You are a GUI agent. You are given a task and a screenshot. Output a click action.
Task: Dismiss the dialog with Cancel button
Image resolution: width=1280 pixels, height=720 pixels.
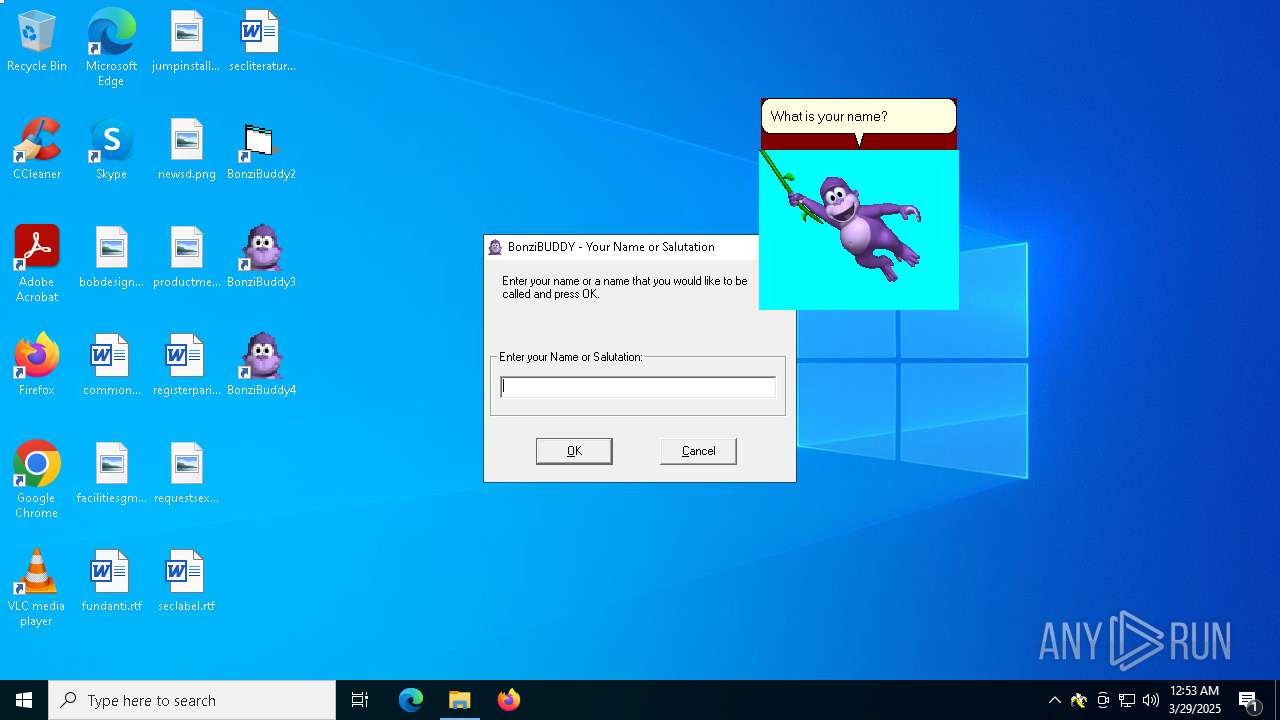coord(698,451)
